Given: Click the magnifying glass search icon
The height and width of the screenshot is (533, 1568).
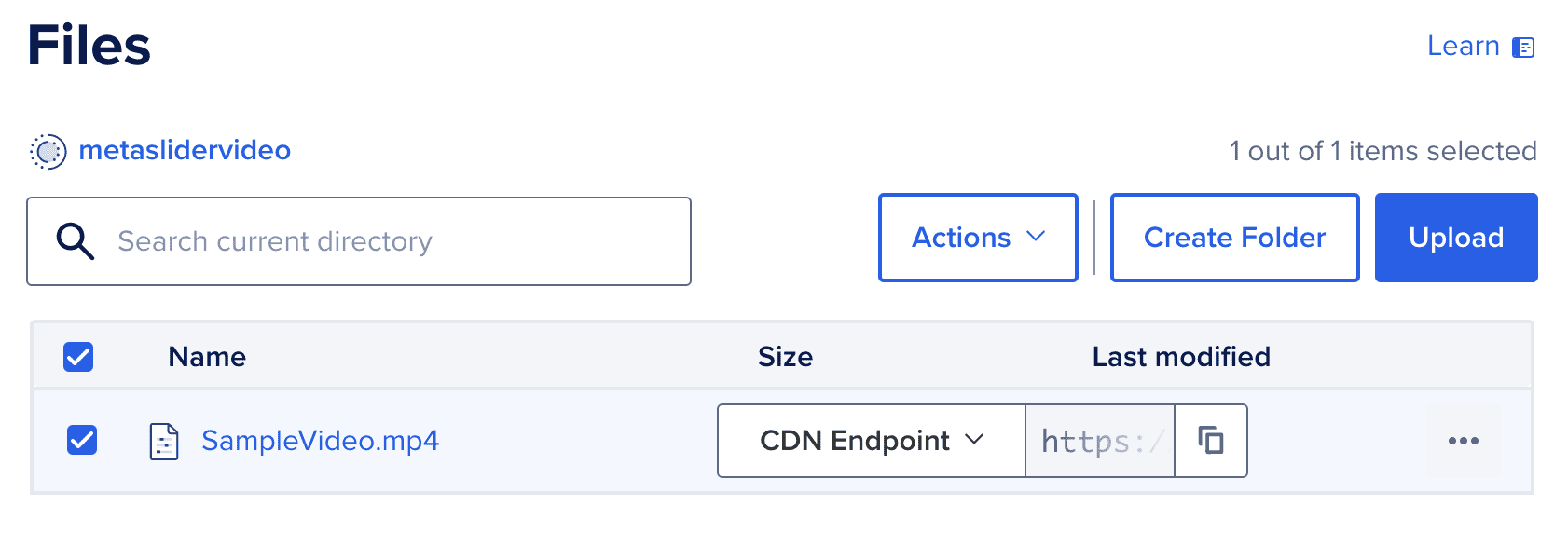Looking at the screenshot, I should (75, 241).
